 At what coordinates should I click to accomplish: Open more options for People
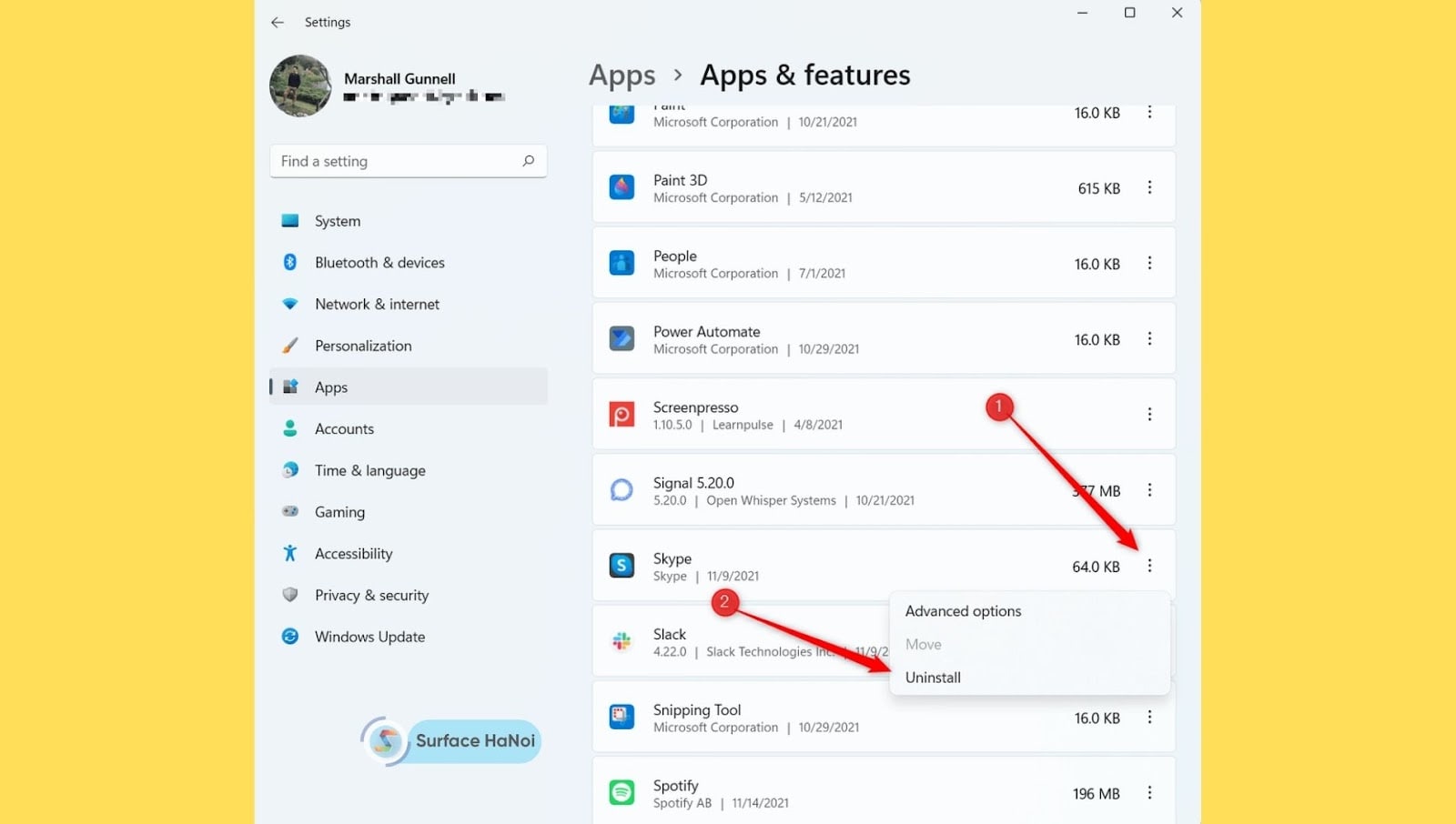(x=1149, y=263)
